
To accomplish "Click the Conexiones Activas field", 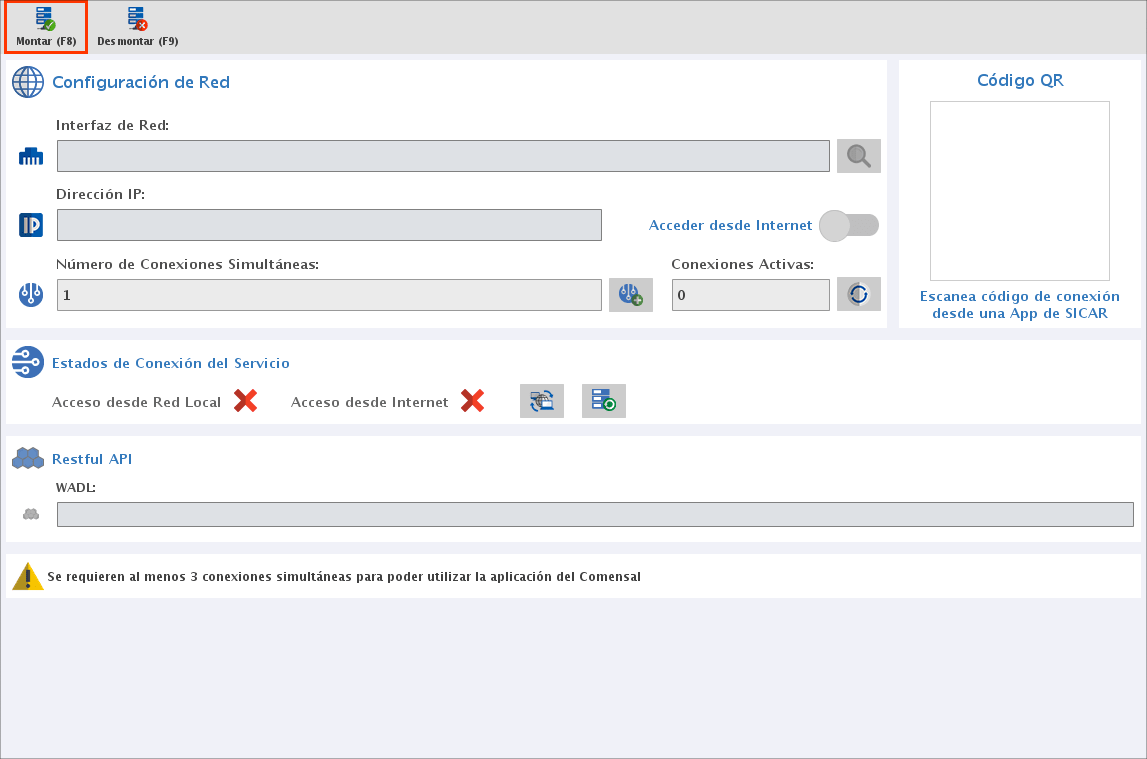I will click(x=750, y=295).
